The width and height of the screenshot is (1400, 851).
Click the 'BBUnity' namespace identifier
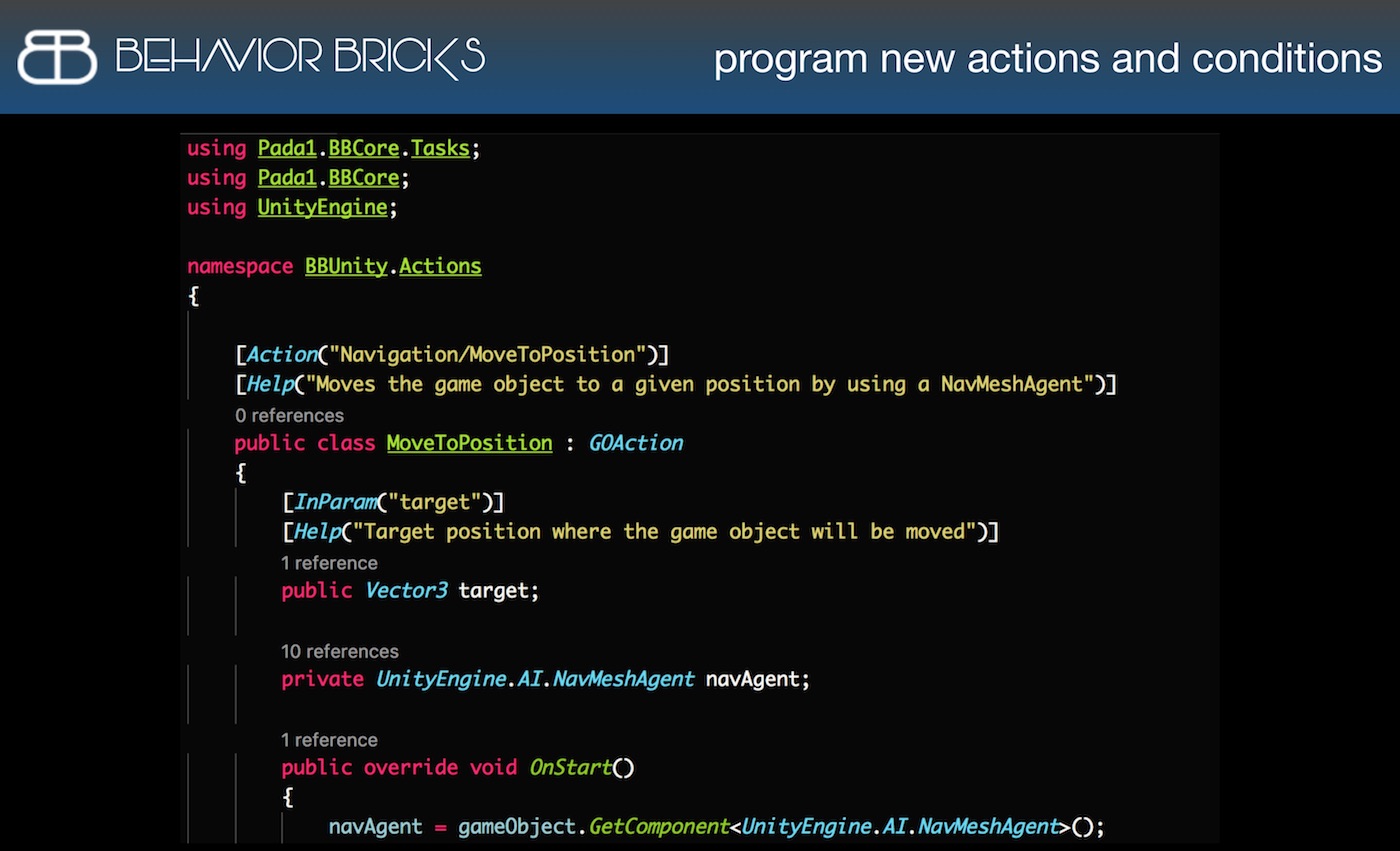coord(346,266)
